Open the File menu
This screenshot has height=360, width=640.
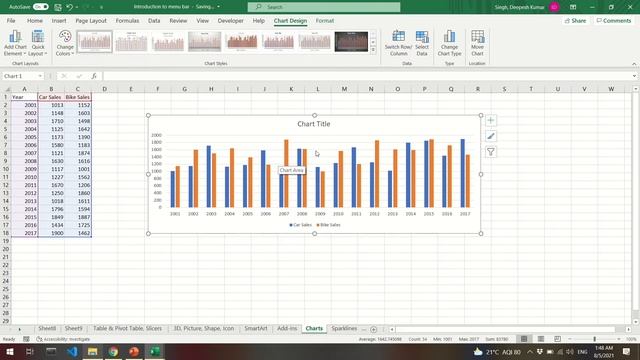tap(11, 20)
